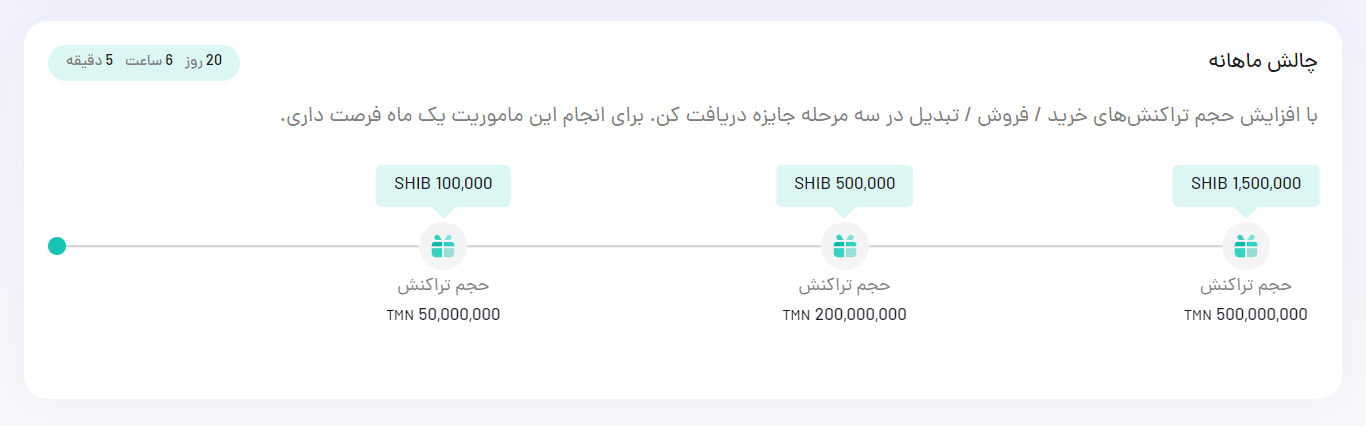Click the gift icon for 500,000 SHIB reward
Screen dimensions: 1366x426
coord(845,246)
